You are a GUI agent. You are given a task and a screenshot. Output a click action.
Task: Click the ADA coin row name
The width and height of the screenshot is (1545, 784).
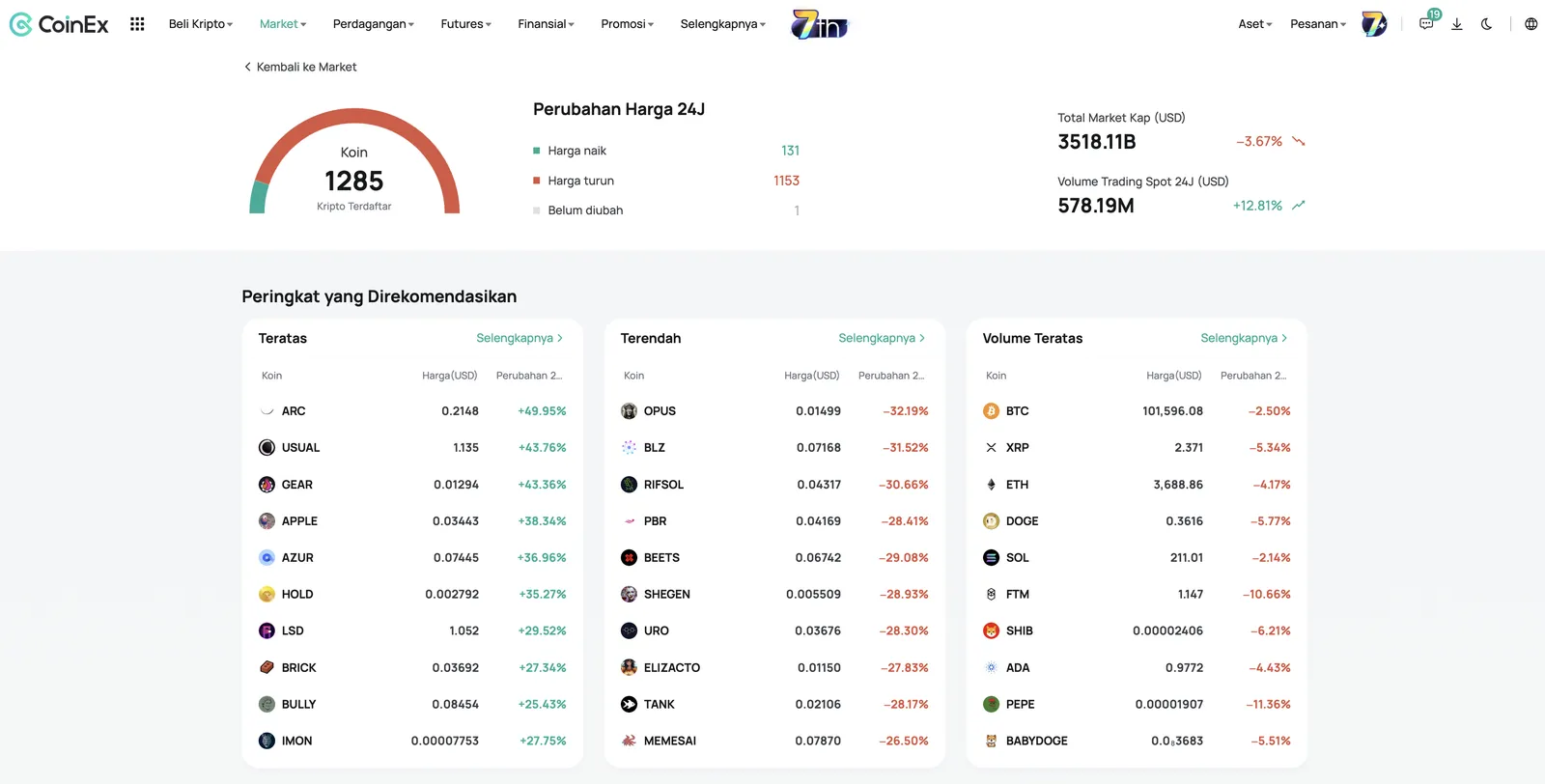(1018, 668)
